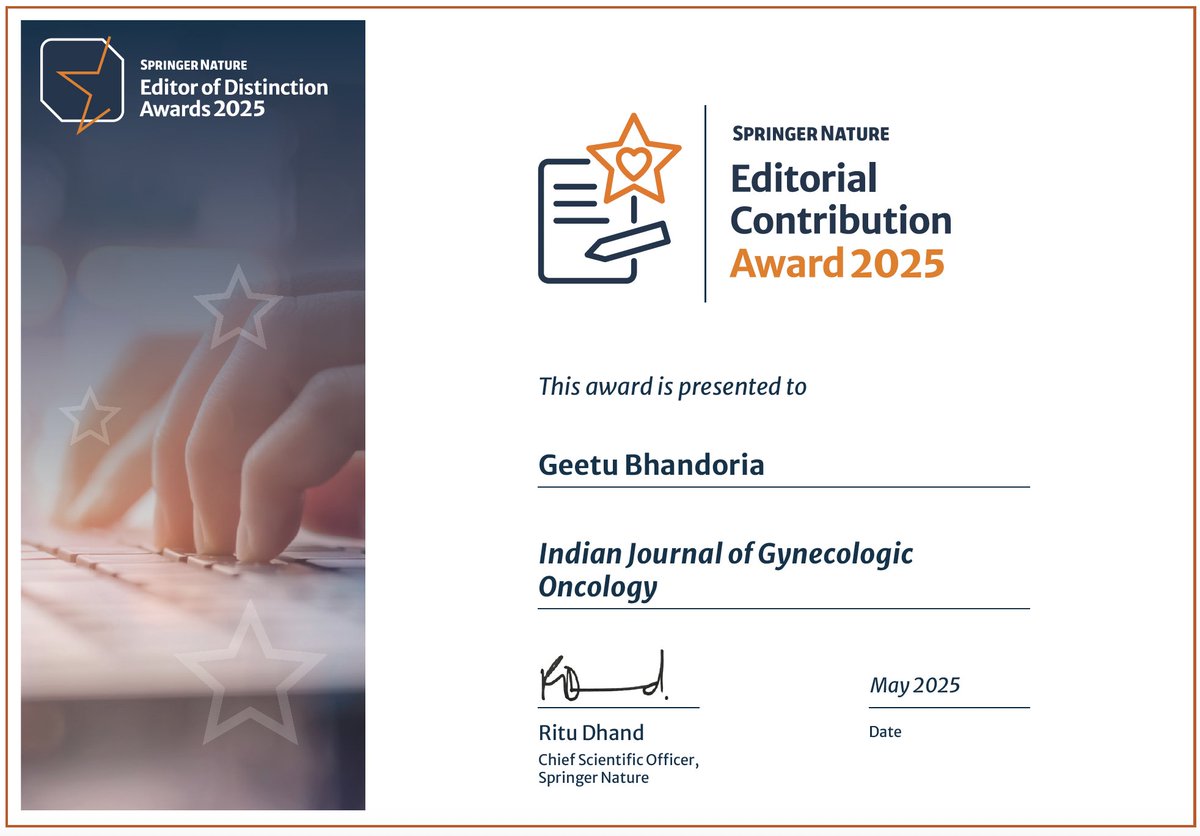Click the signer name "Ritu Dhand"
The image size is (1200, 836).
coord(591,732)
